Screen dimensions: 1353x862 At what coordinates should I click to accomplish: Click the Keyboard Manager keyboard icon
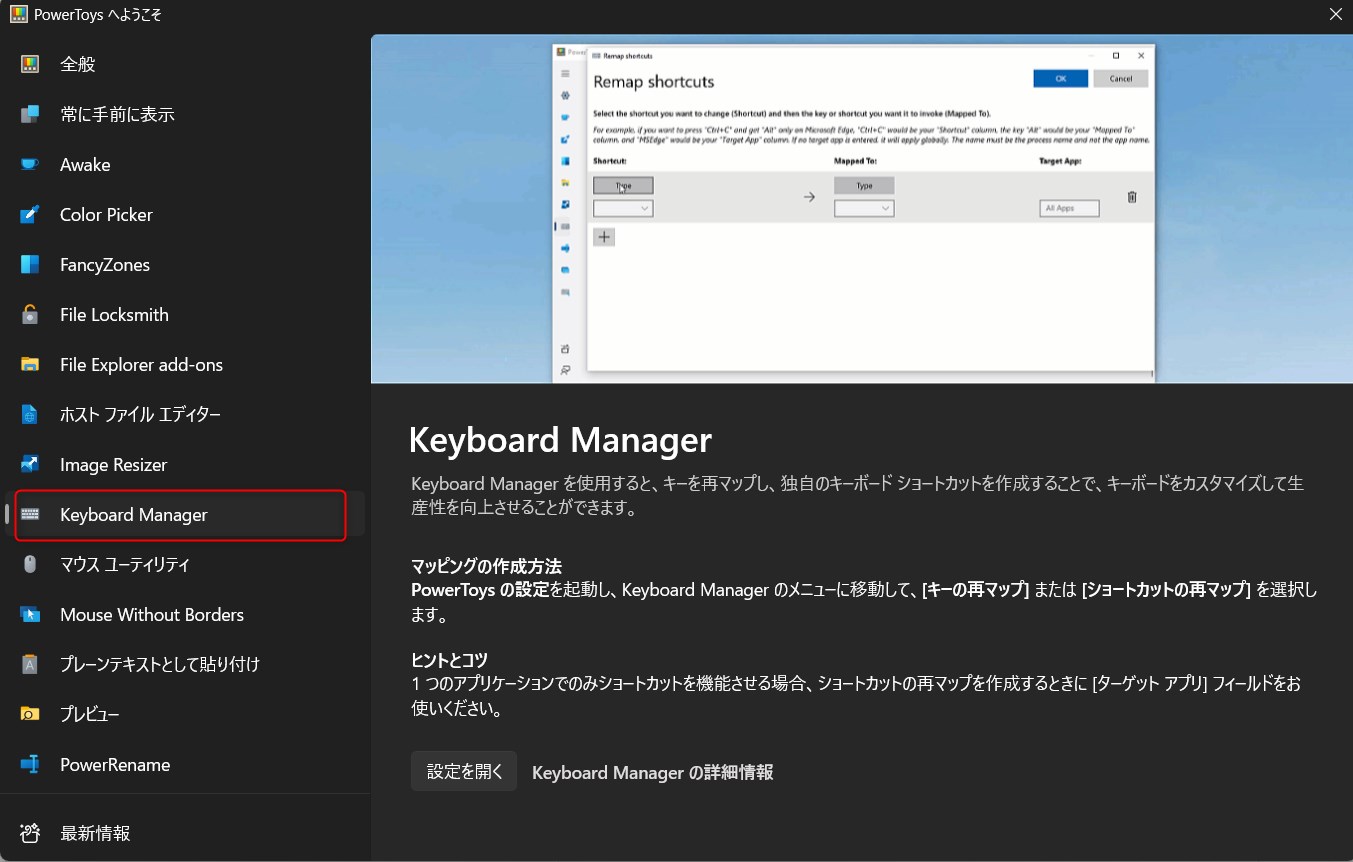coord(30,514)
